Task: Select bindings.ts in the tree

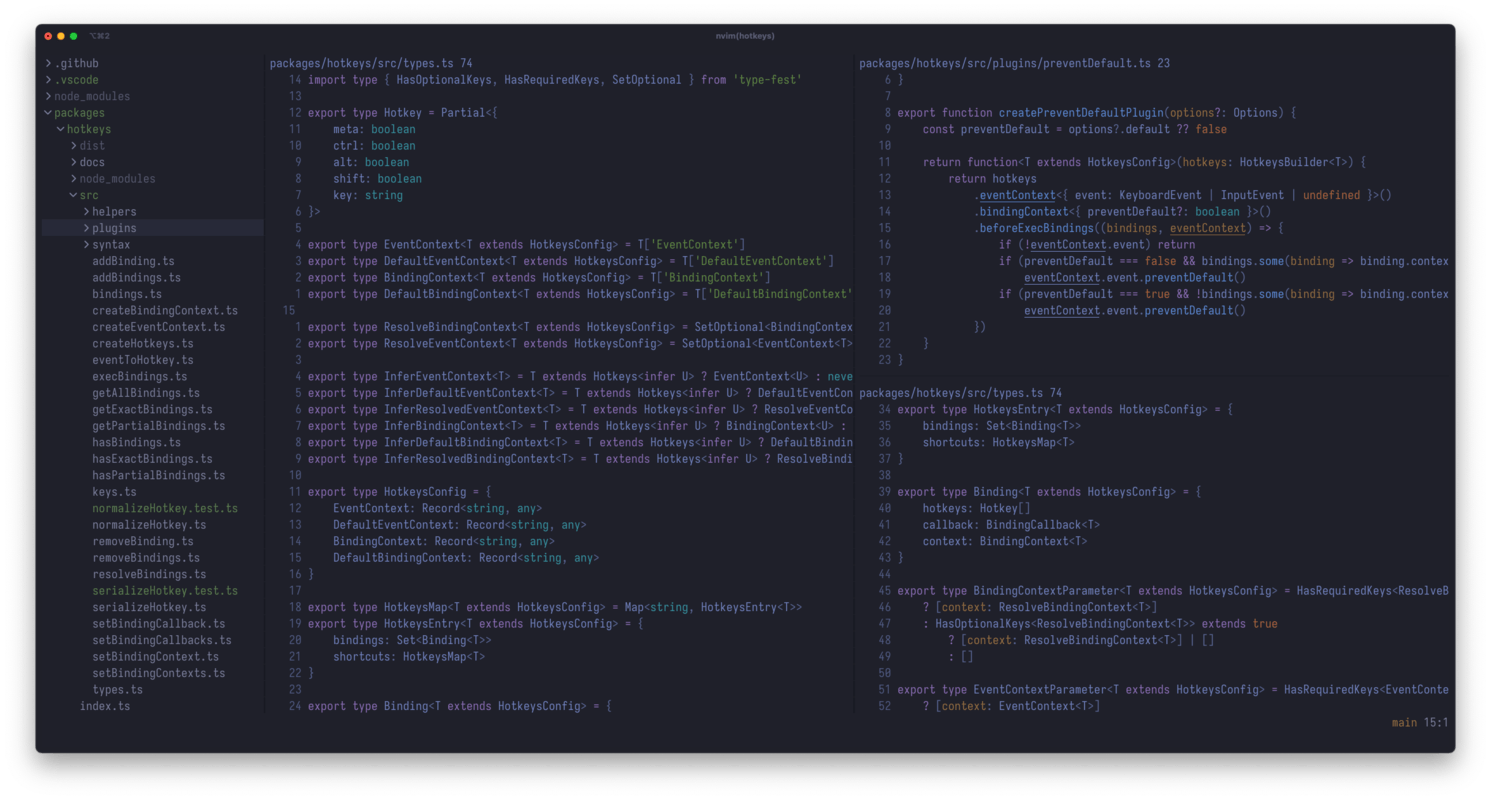Action: tap(127, 294)
